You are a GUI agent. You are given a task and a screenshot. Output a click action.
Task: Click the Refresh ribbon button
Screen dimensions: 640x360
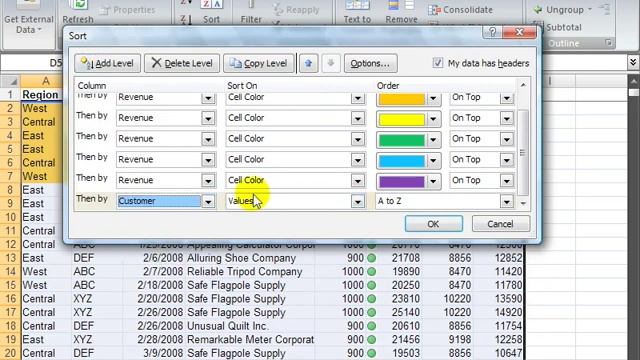pos(78,13)
